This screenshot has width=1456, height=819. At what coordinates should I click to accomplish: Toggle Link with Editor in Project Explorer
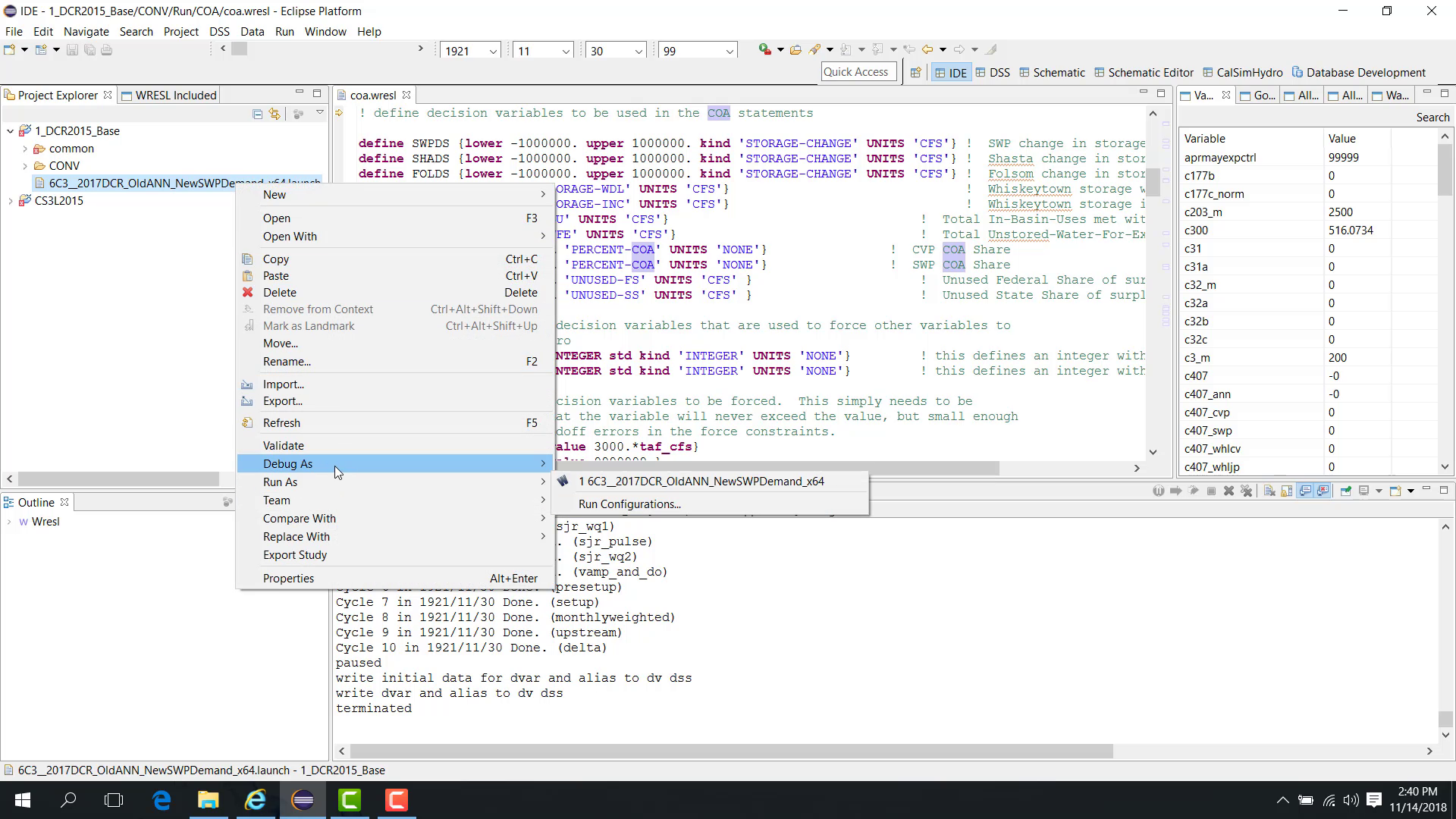tap(275, 114)
